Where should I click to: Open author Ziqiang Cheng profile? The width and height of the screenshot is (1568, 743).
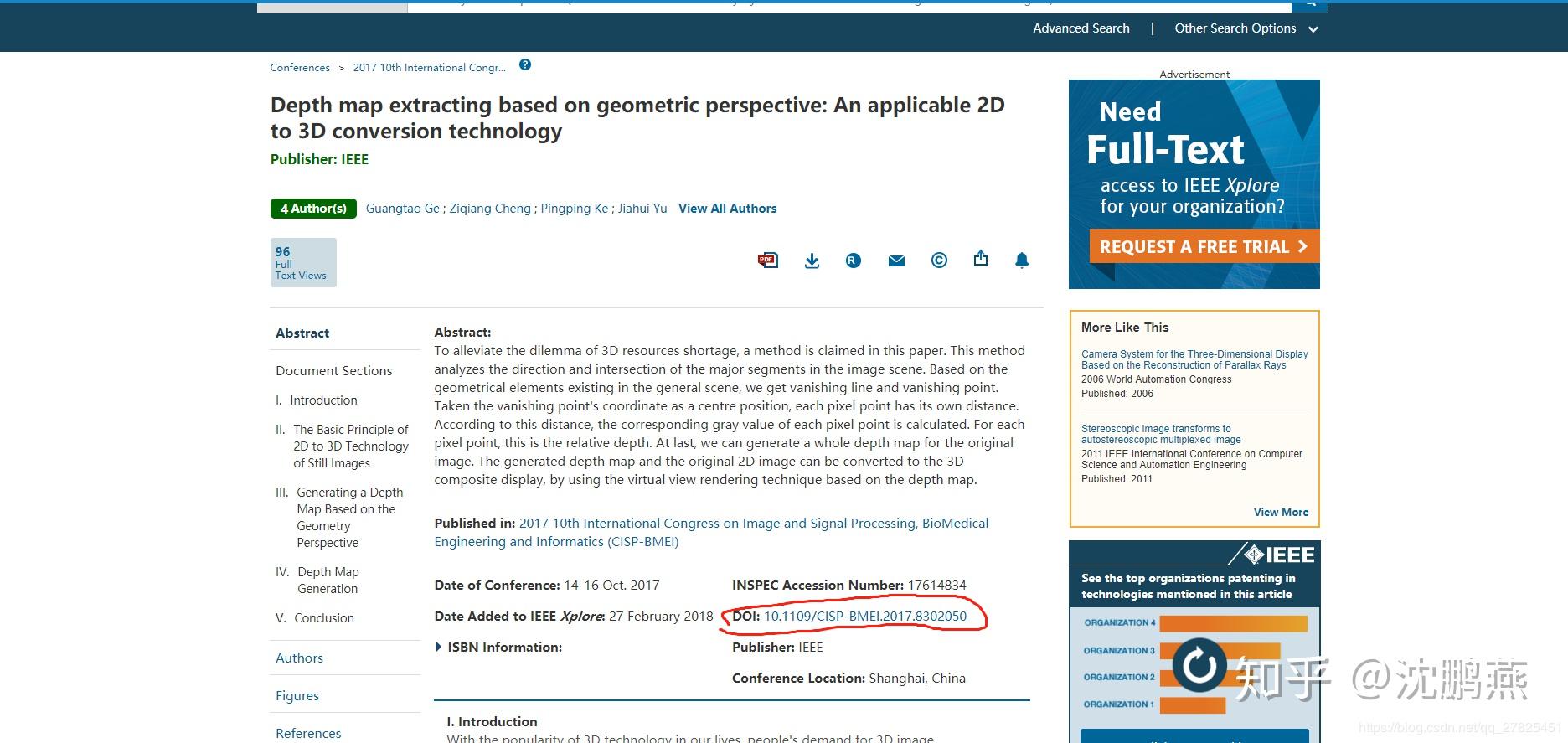pos(490,209)
